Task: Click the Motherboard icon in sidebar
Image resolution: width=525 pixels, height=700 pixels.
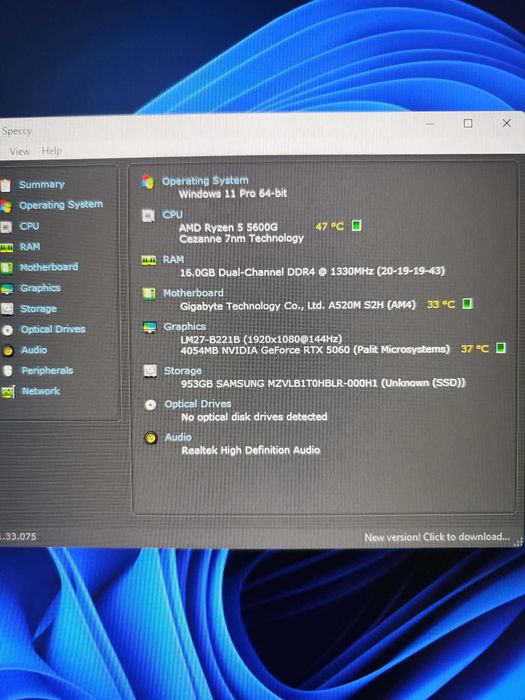Action: pos(6,268)
